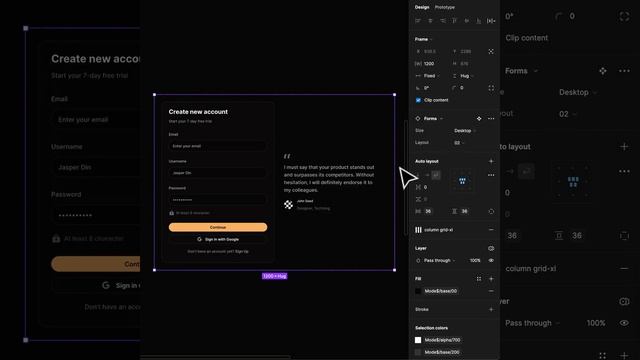
Task: Remove the Mode$/base/00 fill
Action: click(x=491, y=291)
